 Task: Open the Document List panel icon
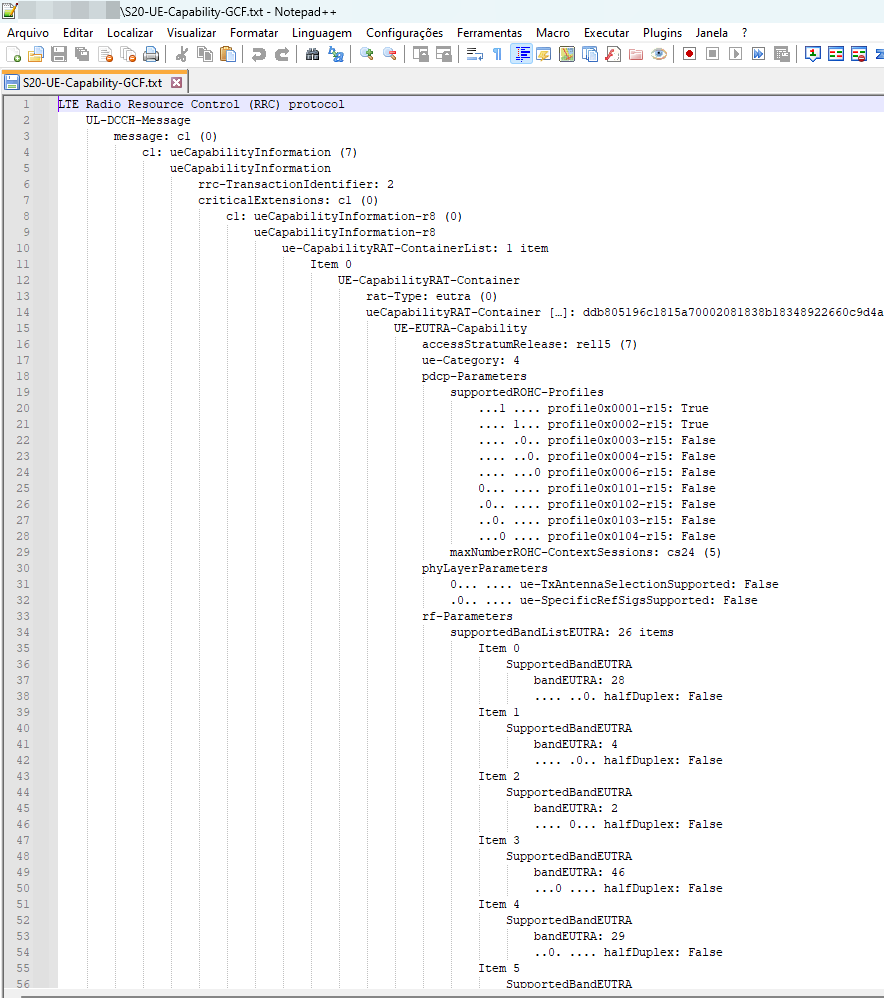(x=590, y=55)
